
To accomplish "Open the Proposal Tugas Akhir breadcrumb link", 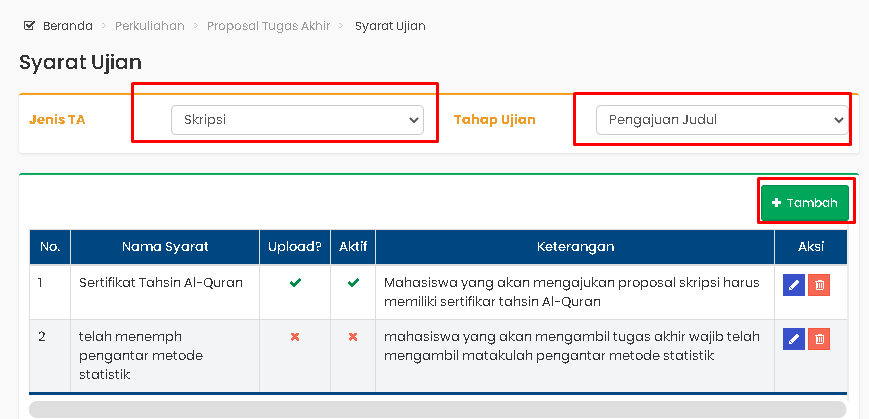I will 268,26.
